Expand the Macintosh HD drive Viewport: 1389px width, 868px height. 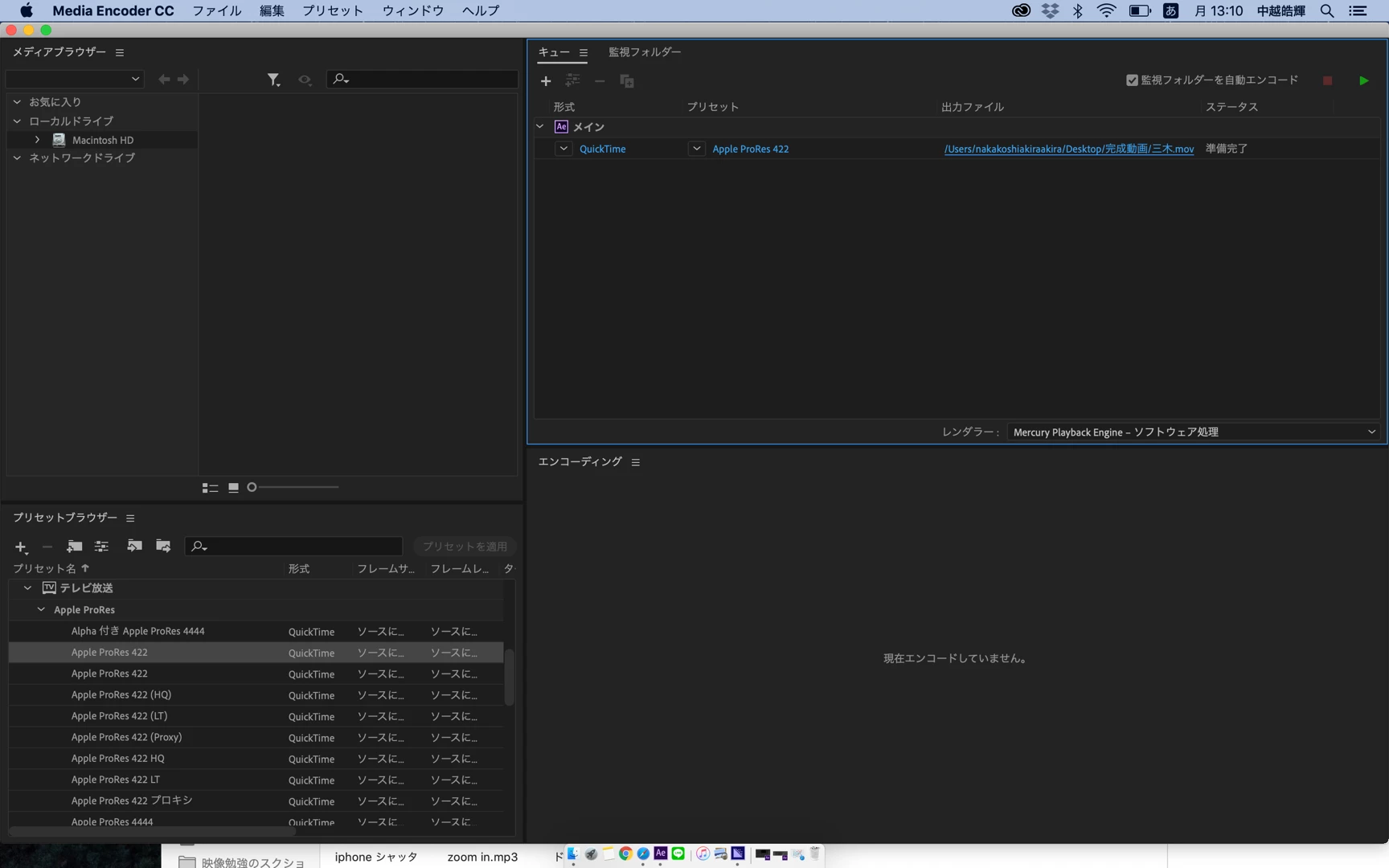pyautogui.click(x=37, y=140)
